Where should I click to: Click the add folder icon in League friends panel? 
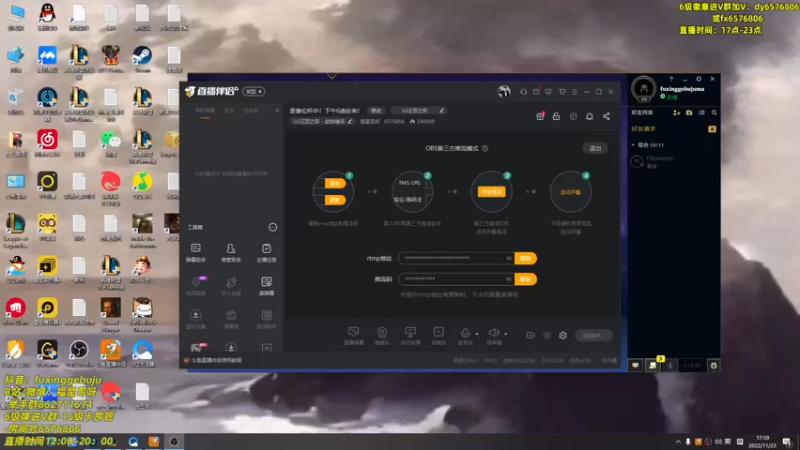tap(689, 112)
